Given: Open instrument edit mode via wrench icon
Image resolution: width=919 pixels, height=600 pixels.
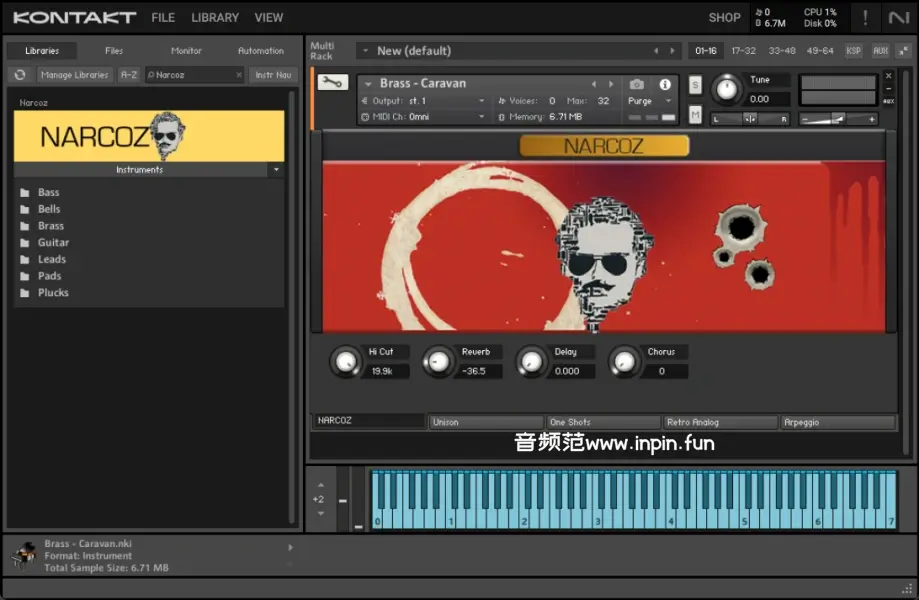Looking at the screenshot, I should (332, 83).
